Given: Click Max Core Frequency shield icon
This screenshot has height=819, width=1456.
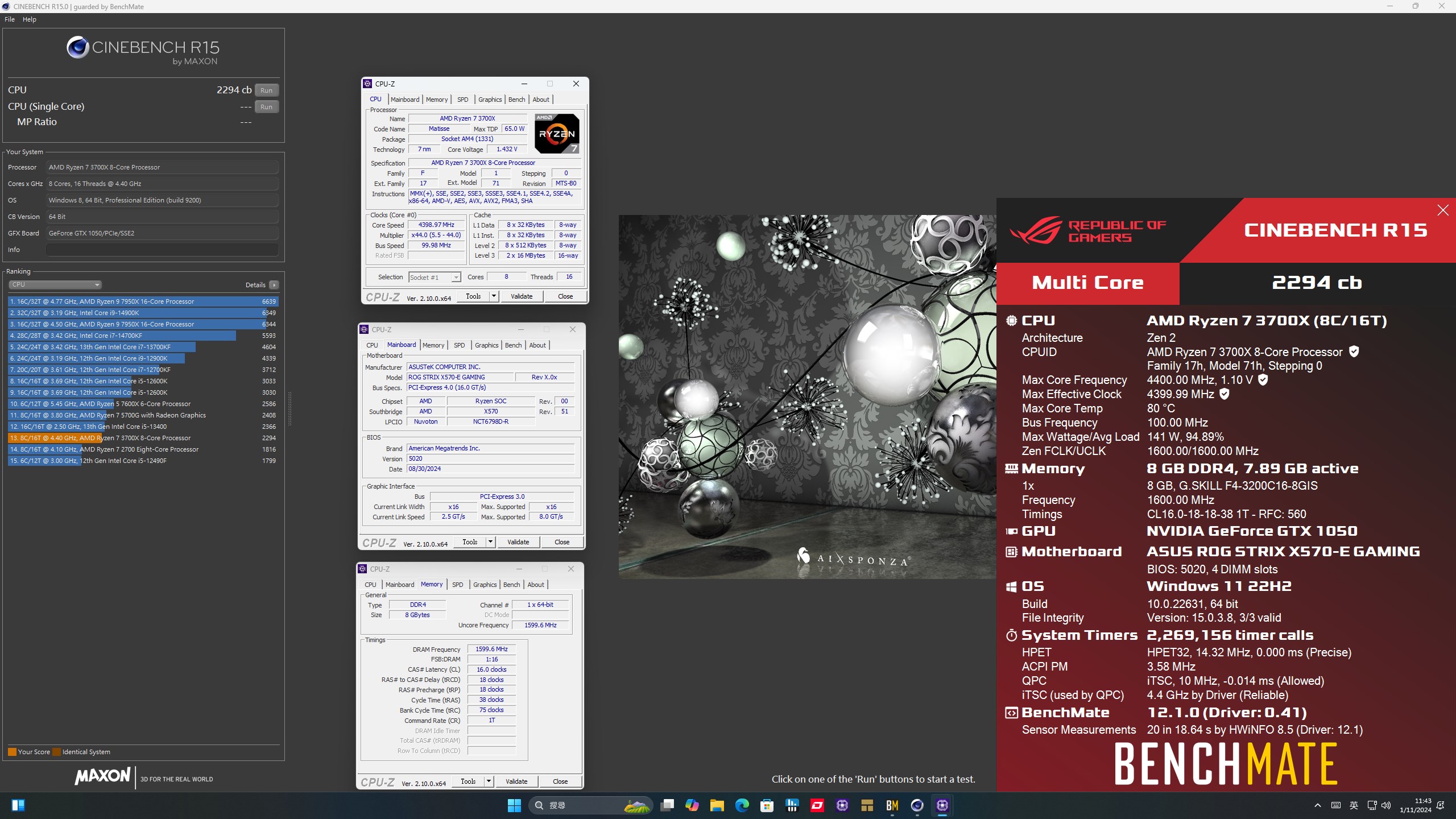Looking at the screenshot, I should click(1263, 379).
